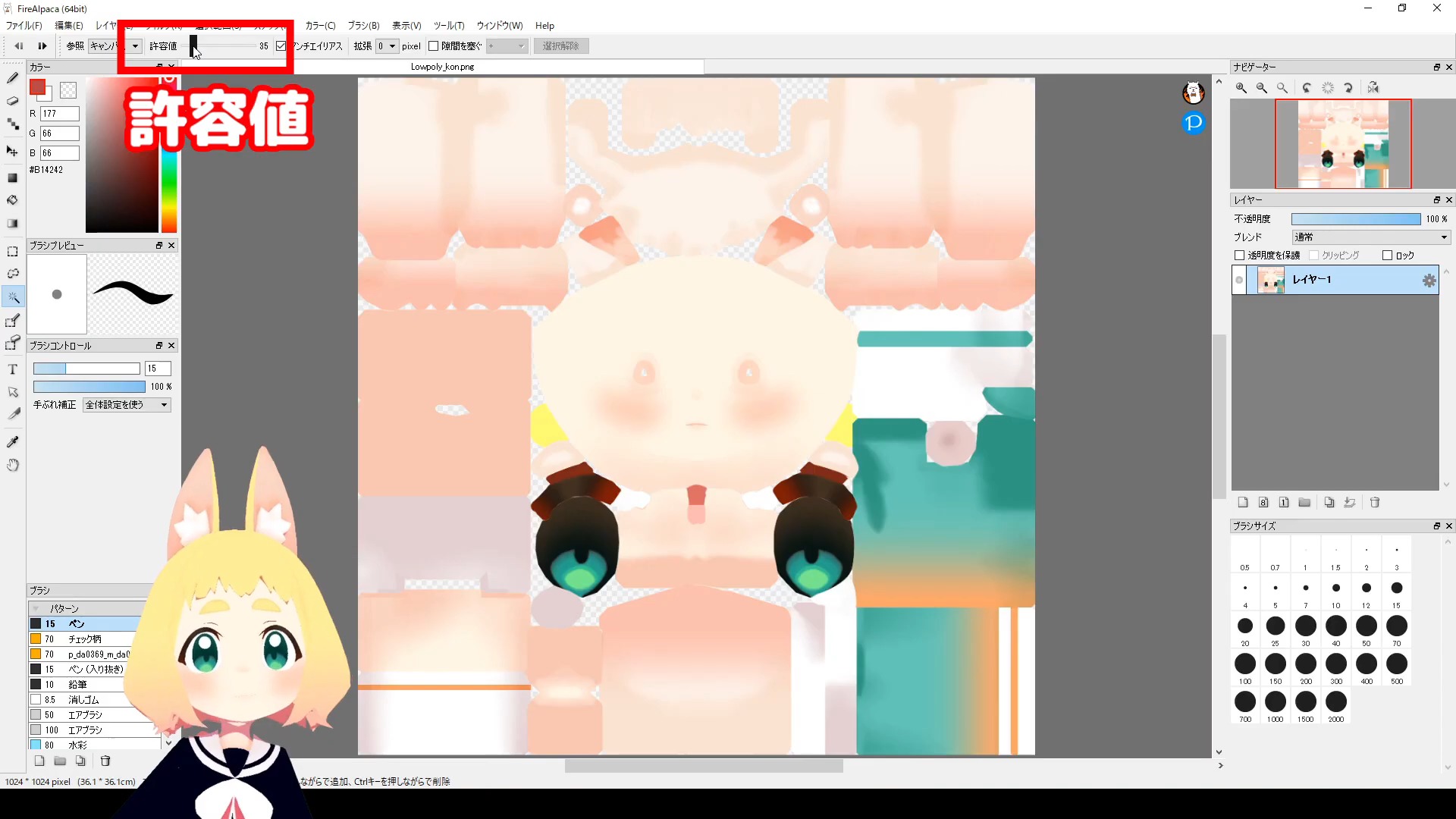The width and height of the screenshot is (1456, 819).
Task: Enable layer ロック checkbox
Action: (1388, 256)
